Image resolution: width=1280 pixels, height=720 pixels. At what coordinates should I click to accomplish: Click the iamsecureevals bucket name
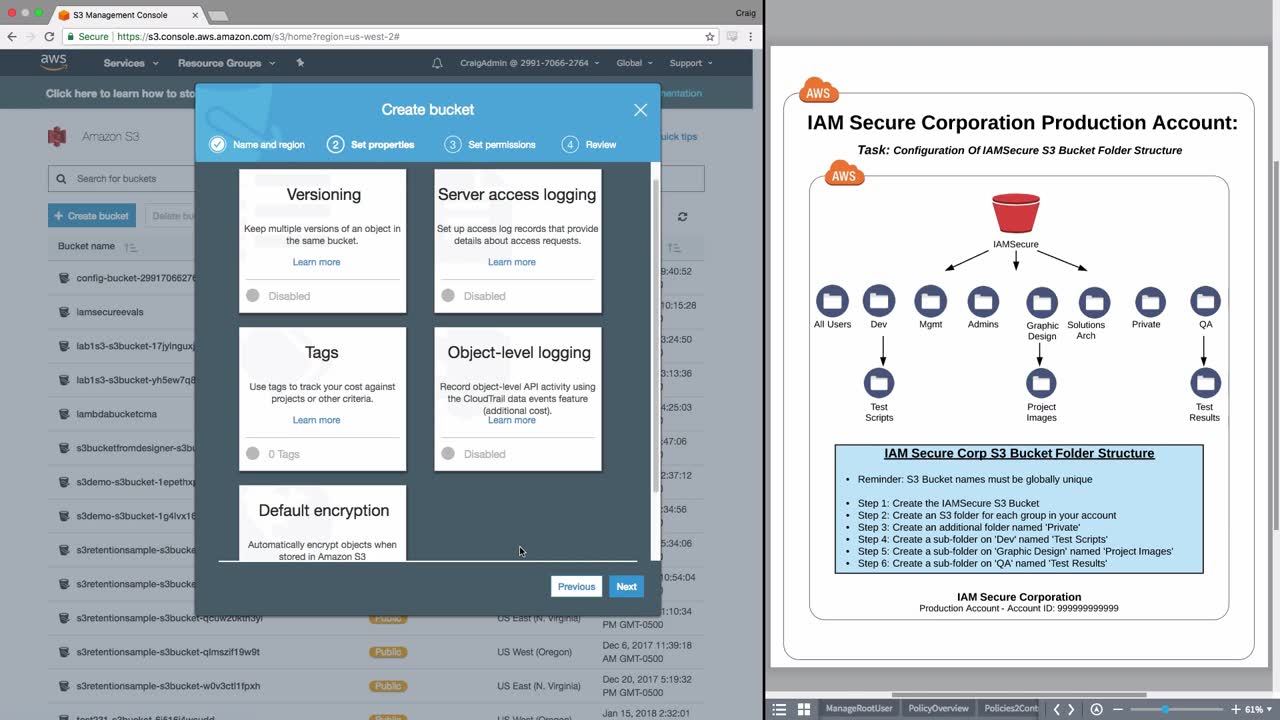tap(110, 312)
